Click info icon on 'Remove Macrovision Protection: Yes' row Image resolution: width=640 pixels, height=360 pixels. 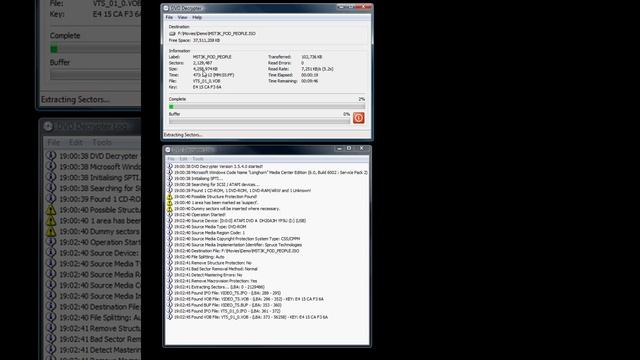click(x=170, y=281)
